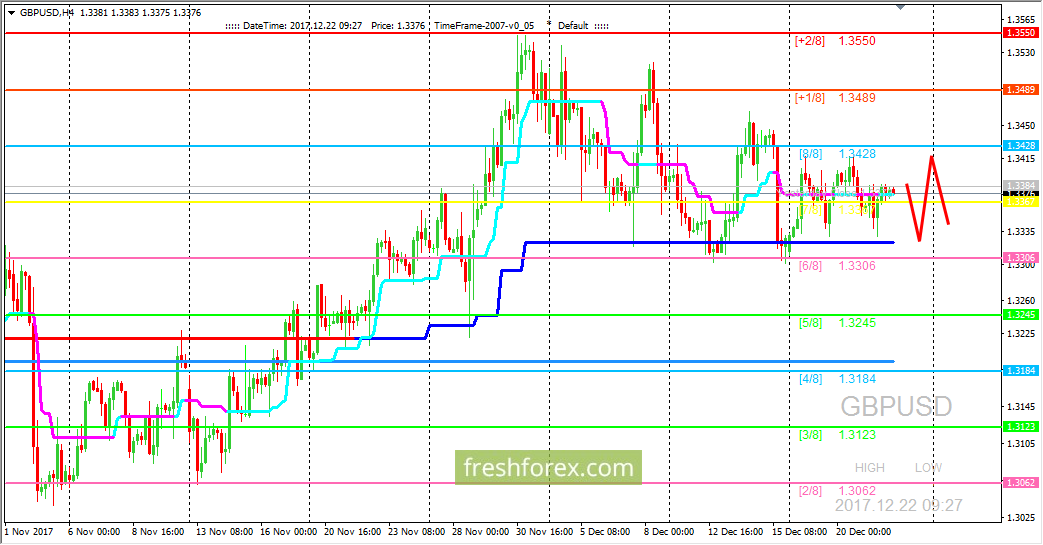Click the blue 1.3428 price tag on axis
The height and width of the screenshot is (545, 1043).
click(x=1020, y=146)
